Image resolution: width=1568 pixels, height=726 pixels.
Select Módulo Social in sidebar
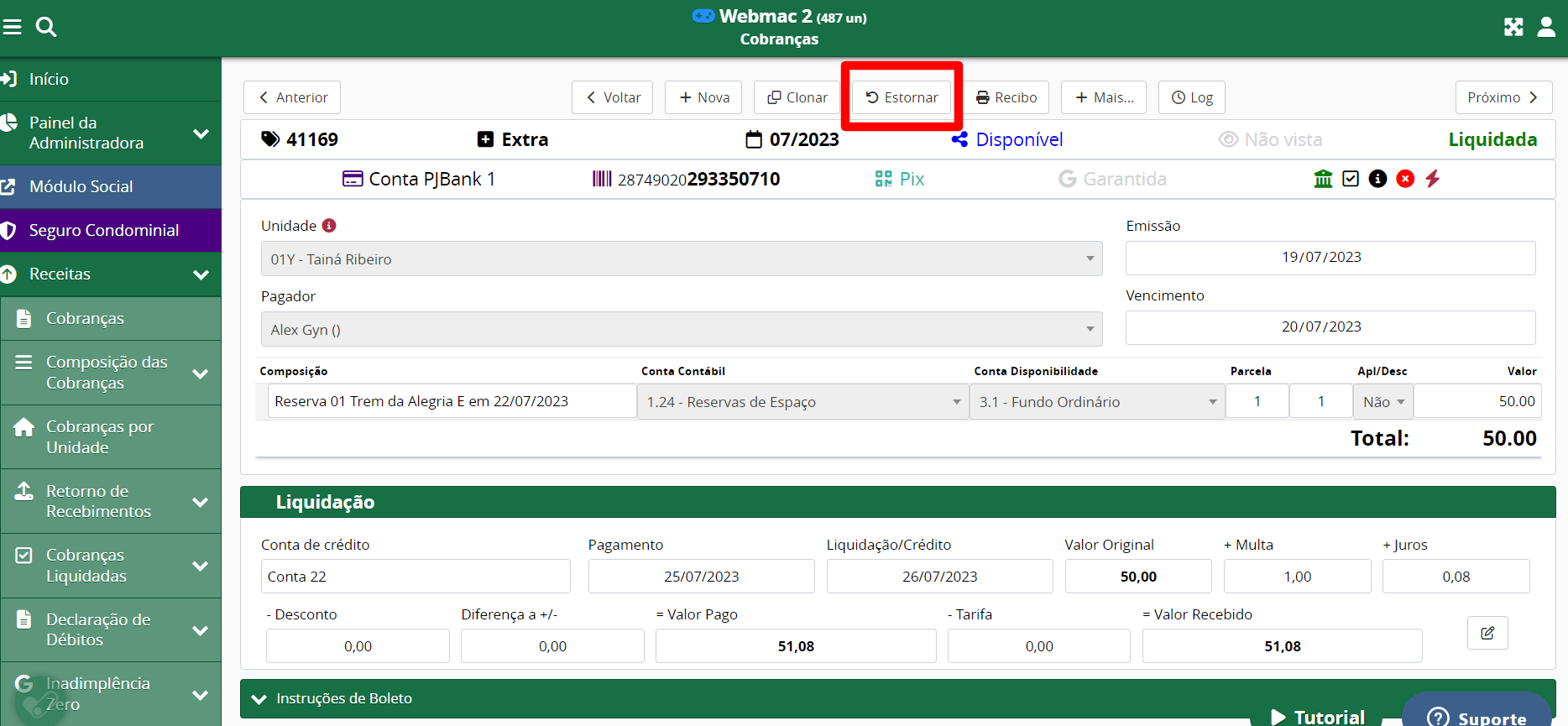coord(81,186)
